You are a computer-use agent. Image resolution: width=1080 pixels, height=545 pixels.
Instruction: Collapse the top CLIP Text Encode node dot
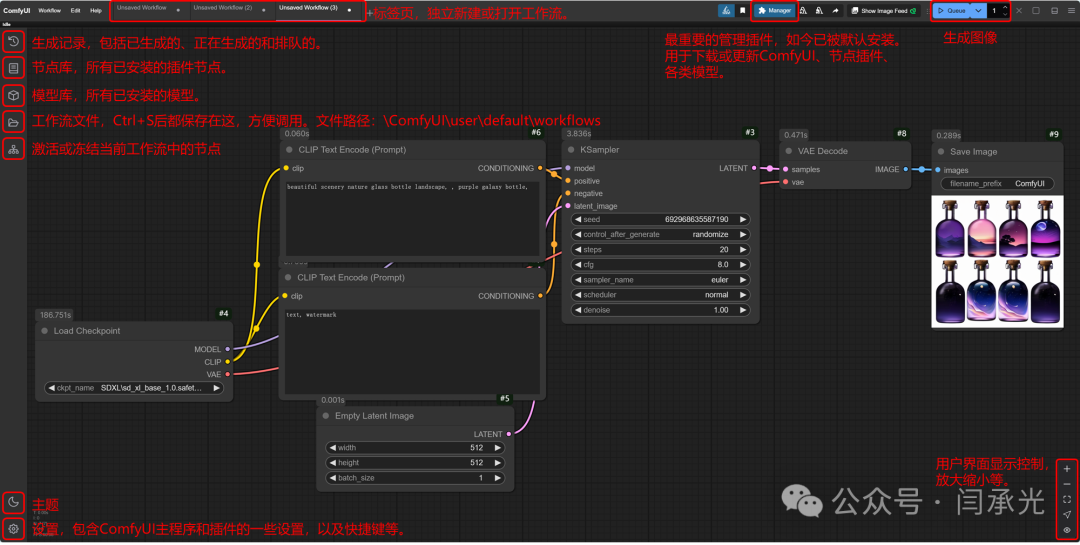click(x=289, y=150)
